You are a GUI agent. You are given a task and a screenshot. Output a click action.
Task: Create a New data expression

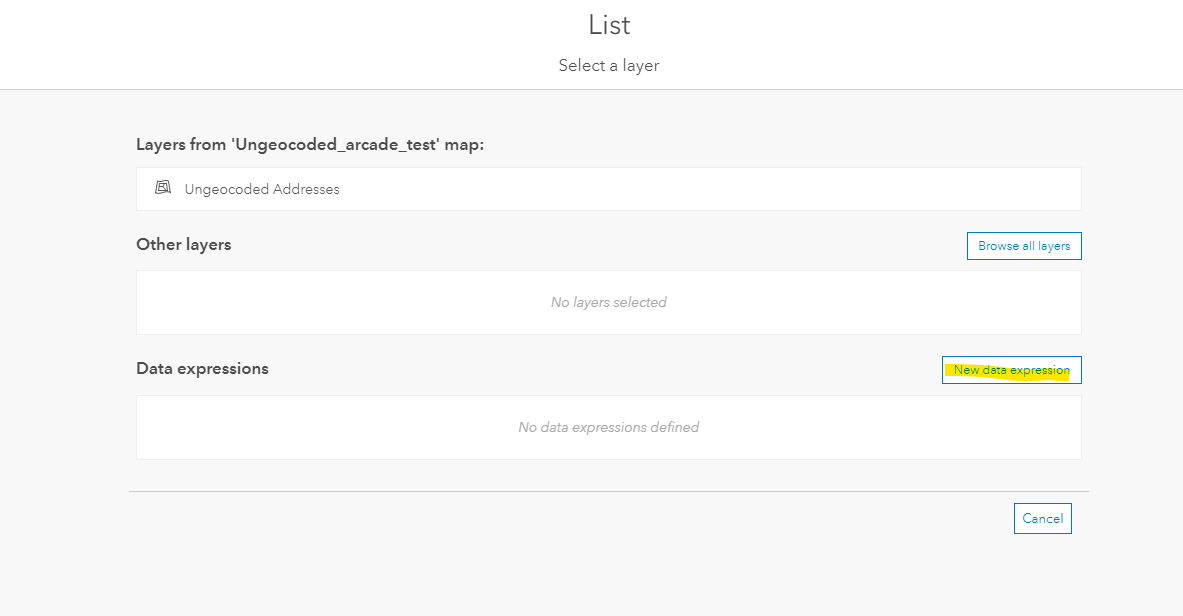pyautogui.click(x=1011, y=370)
